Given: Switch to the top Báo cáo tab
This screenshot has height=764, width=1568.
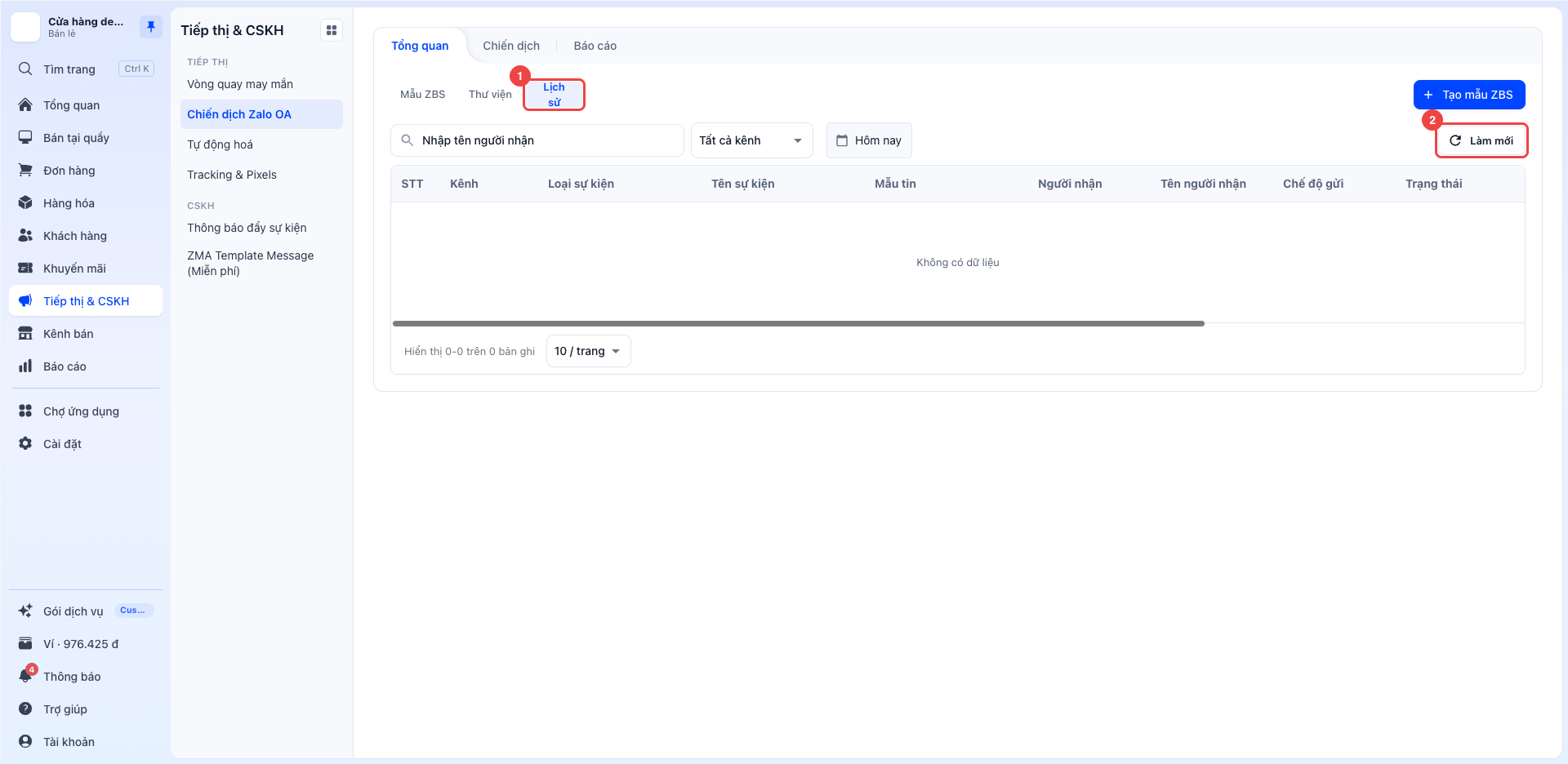Looking at the screenshot, I should pyautogui.click(x=595, y=46).
